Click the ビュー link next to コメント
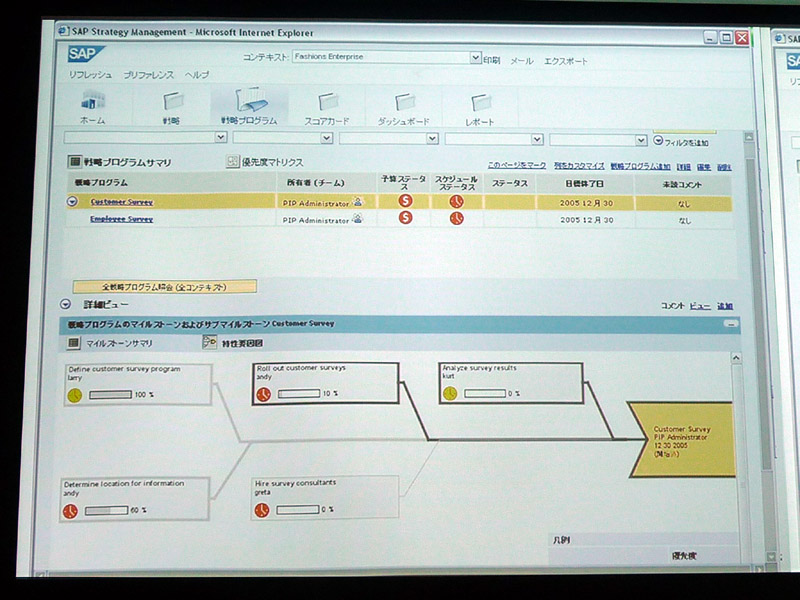Screen dimensions: 800x600 (x=699, y=306)
